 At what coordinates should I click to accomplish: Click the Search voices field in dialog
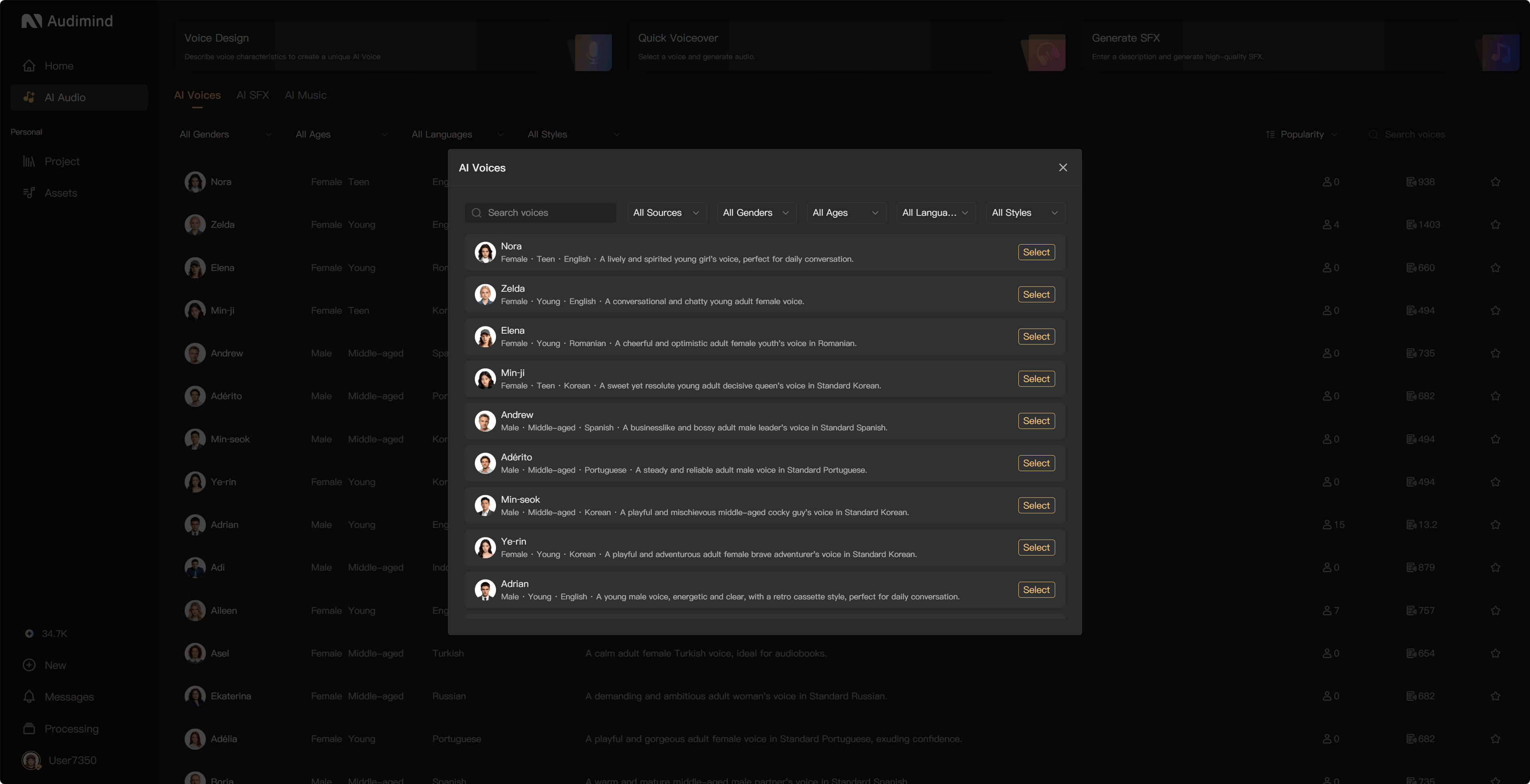coord(540,213)
